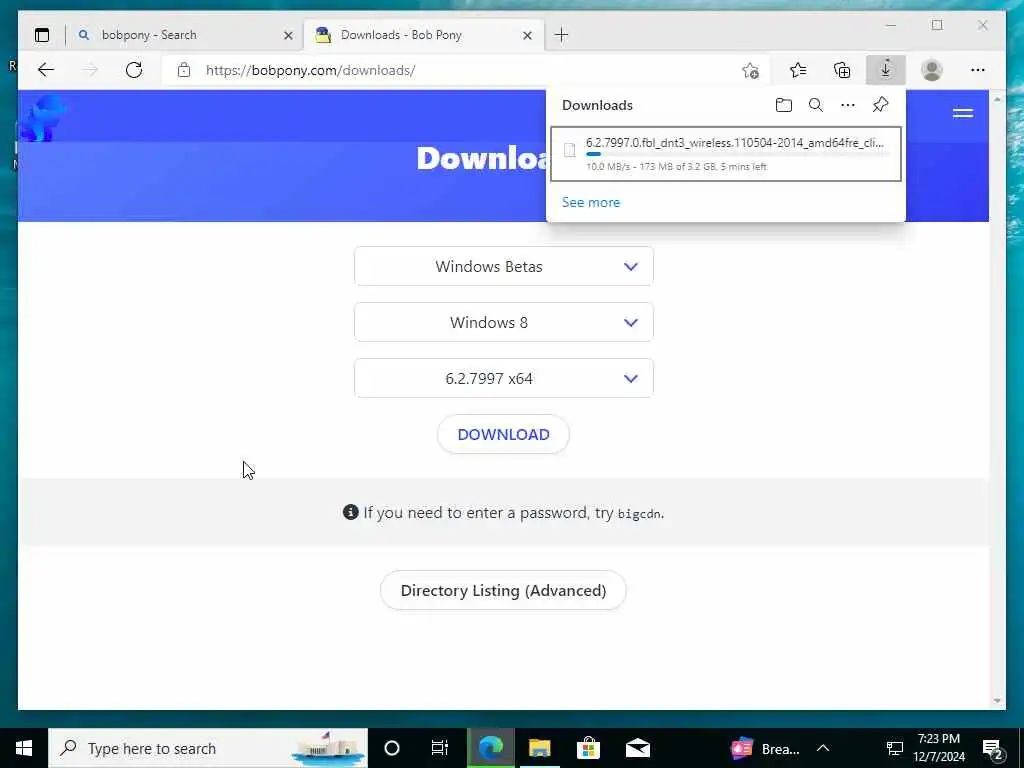
Task: Open Edge Settings and more menu
Action: (x=978, y=70)
